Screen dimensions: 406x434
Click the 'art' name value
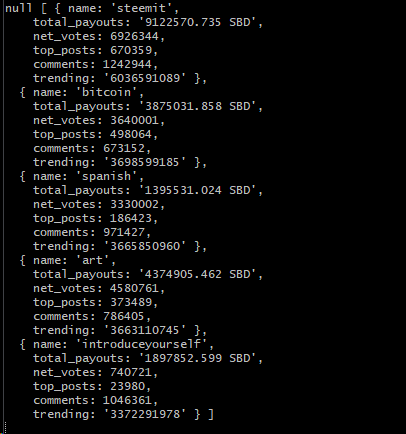coord(93,260)
